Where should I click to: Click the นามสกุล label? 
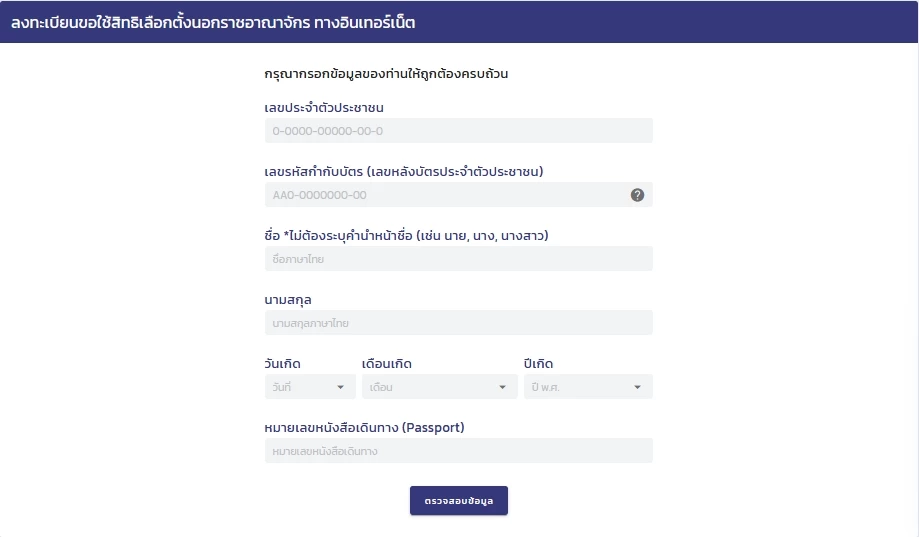tap(288, 300)
